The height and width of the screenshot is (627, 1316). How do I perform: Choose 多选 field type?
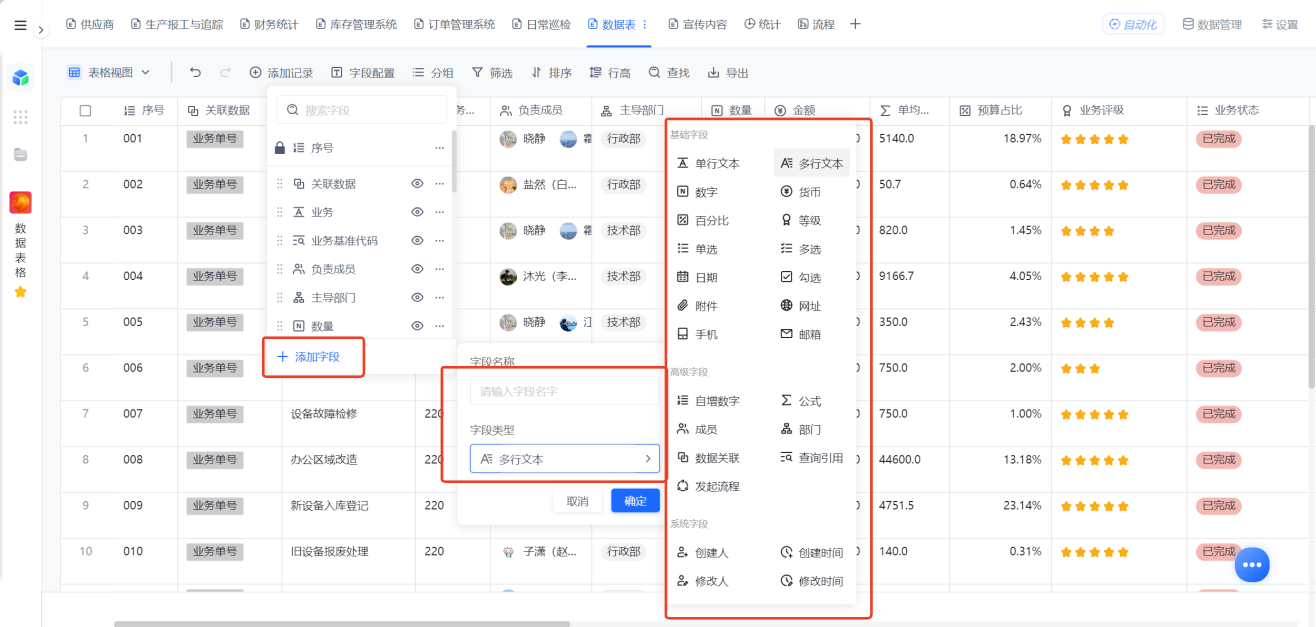(x=801, y=249)
